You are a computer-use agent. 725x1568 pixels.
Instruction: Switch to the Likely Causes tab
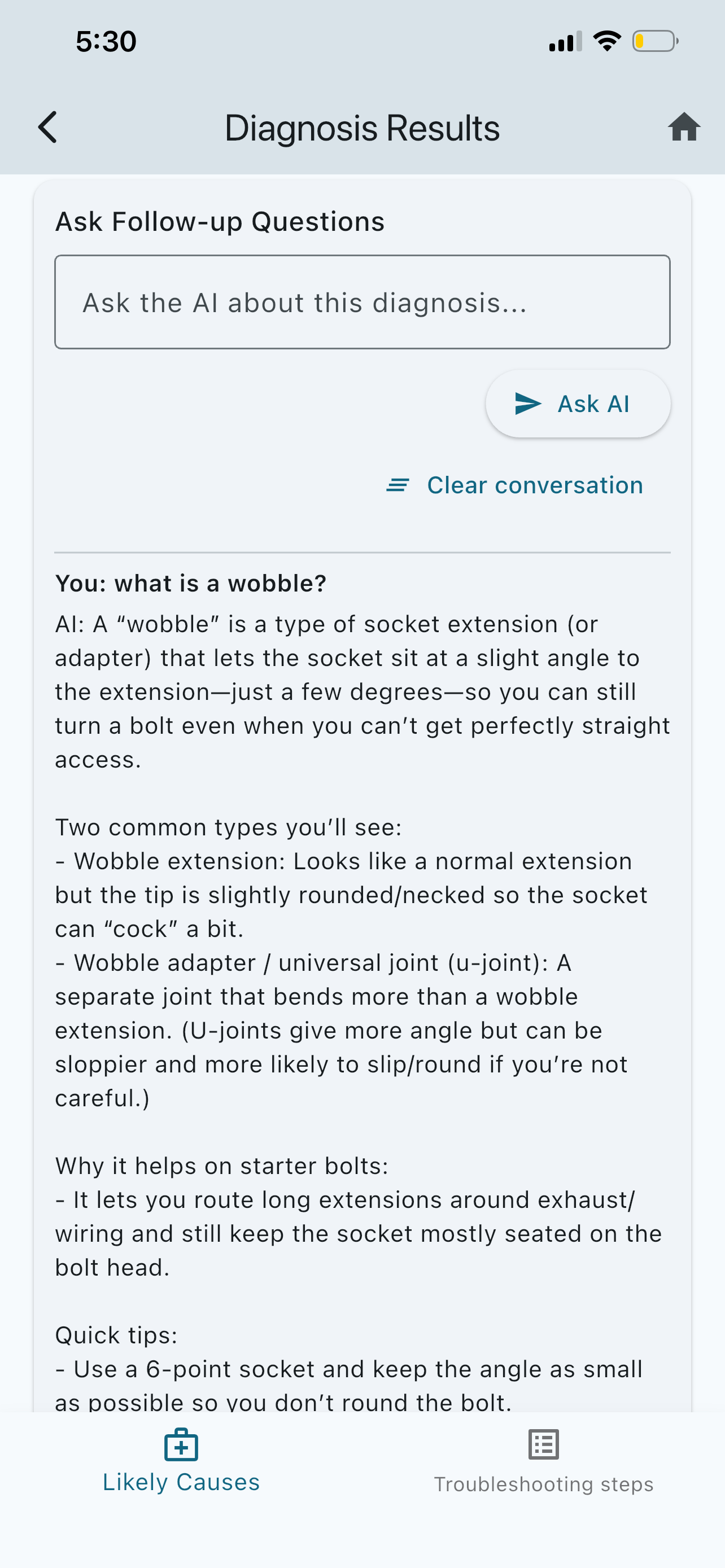tap(181, 1482)
